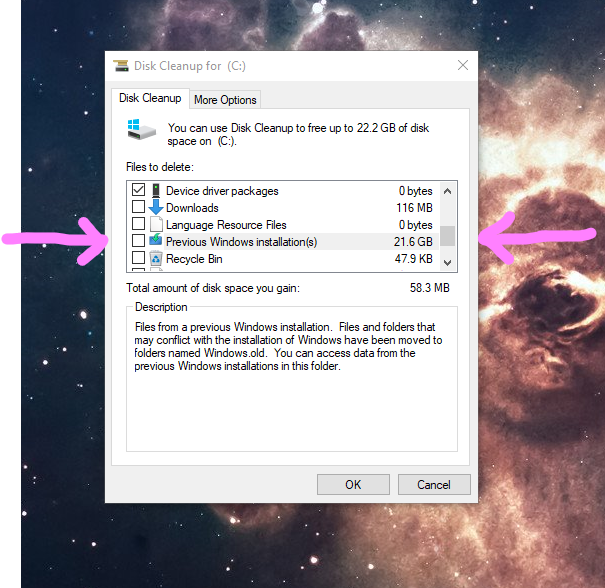The height and width of the screenshot is (588, 605).
Task: Click the Description group heading
Action: 161,307
